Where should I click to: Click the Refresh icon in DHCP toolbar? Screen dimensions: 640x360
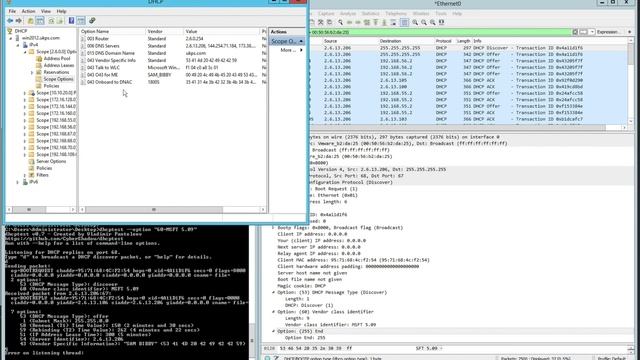[x=51, y=21]
